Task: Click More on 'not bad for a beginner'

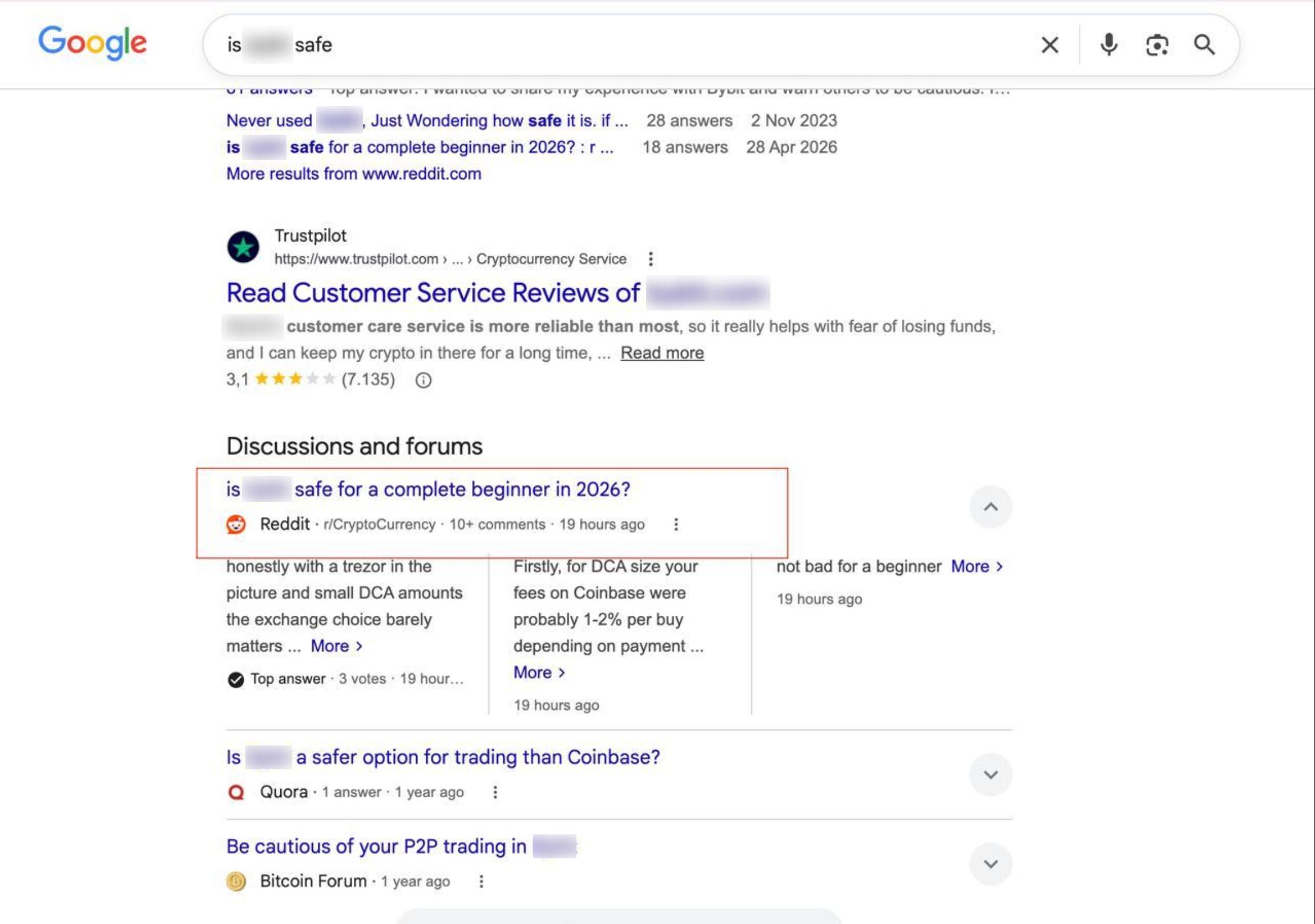Action: (977, 567)
